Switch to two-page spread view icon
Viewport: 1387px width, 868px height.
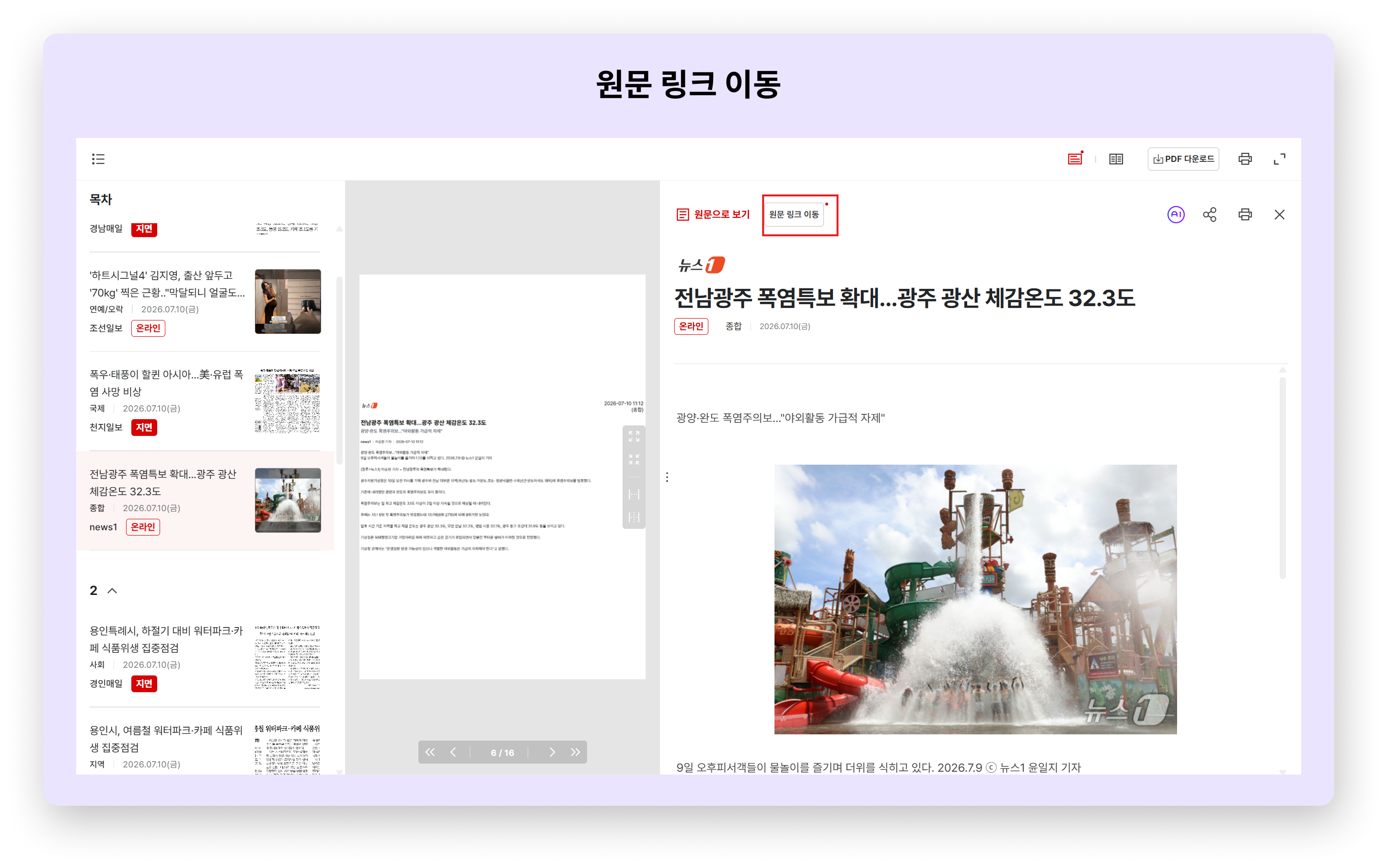pos(1116,159)
